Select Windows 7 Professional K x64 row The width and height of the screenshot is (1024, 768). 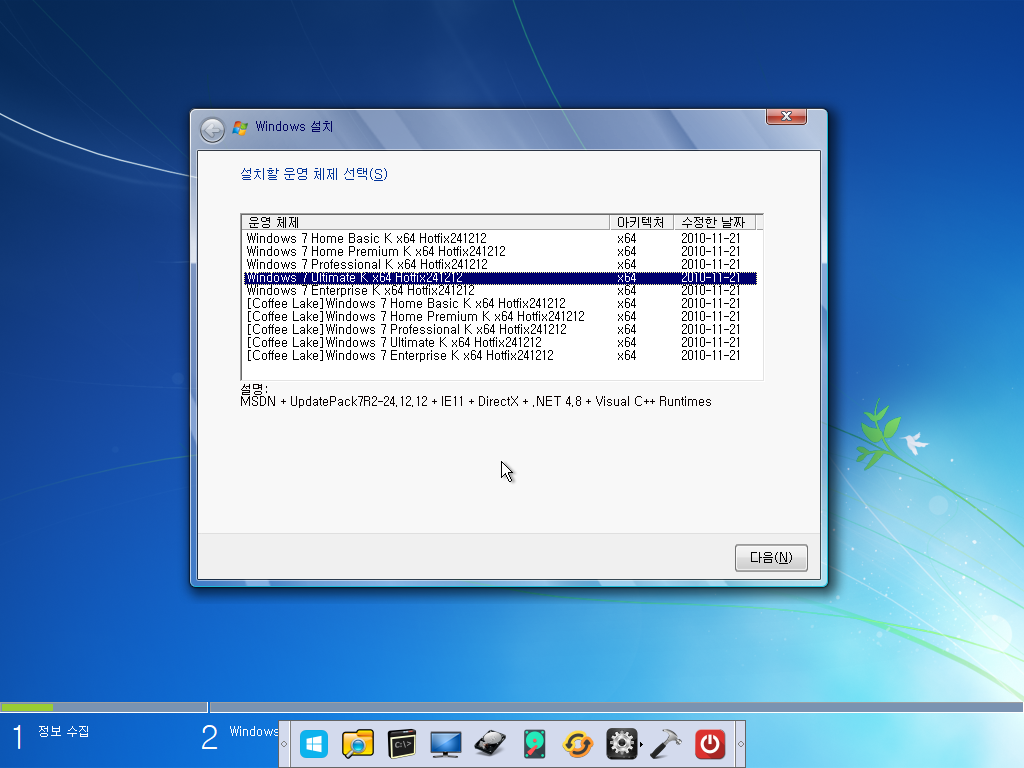coord(500,264)
